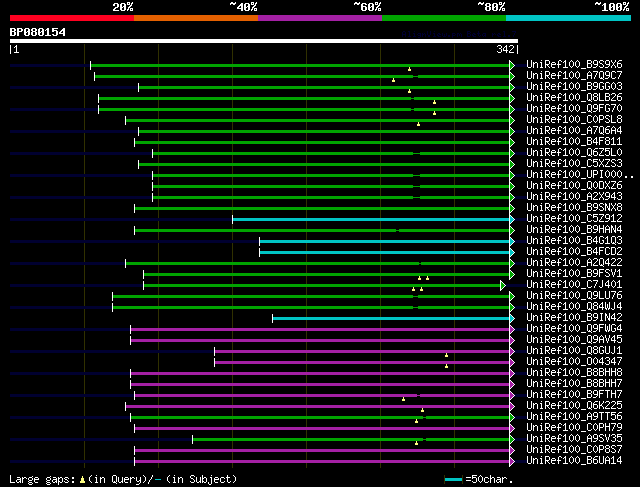Image resolution: width=640 pixels, height=487 pixels.
Task: Select the UniRef100_C0PH79 label
Action: [574, 428]
